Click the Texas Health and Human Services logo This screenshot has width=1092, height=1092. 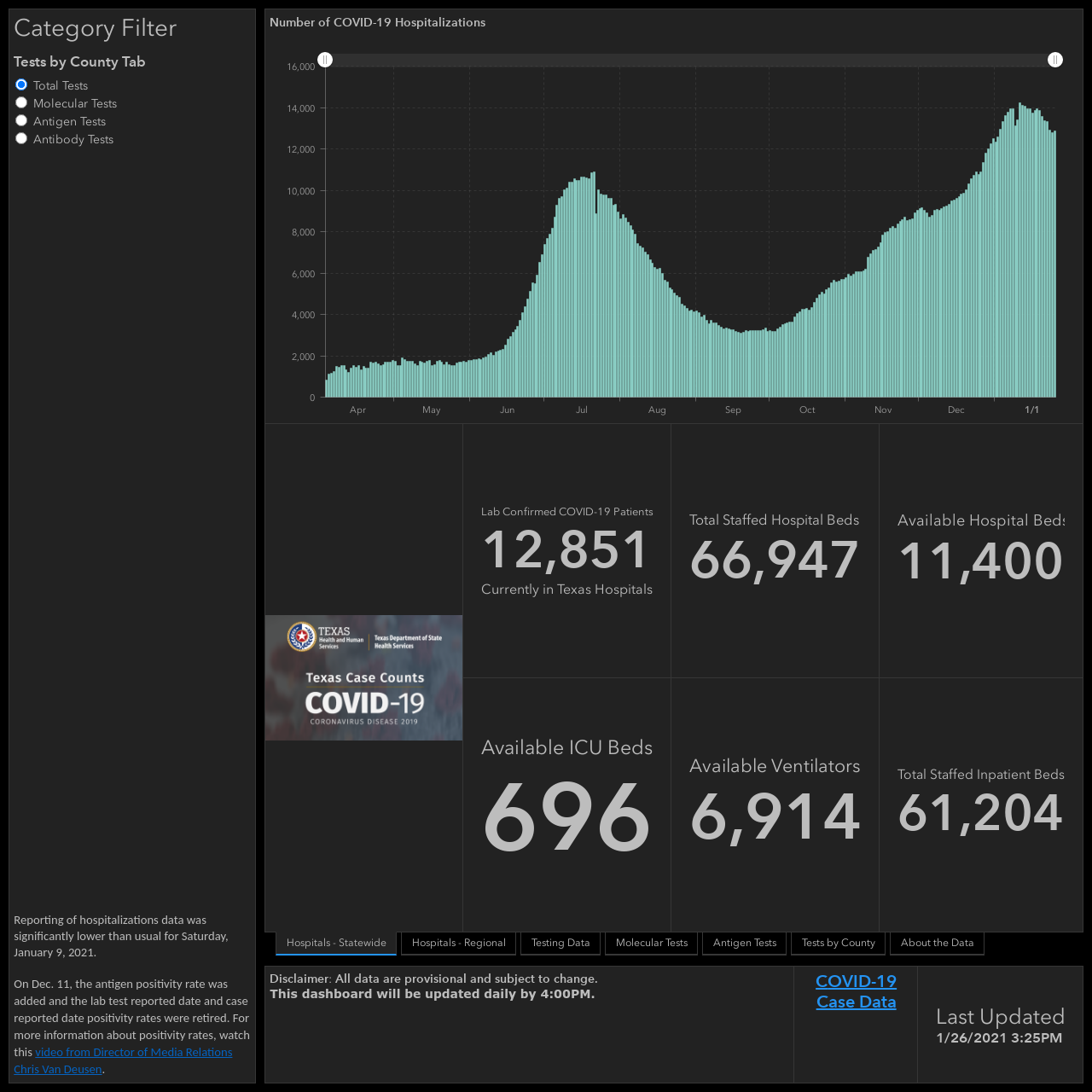pyautogui.click(x=325, y=636)
